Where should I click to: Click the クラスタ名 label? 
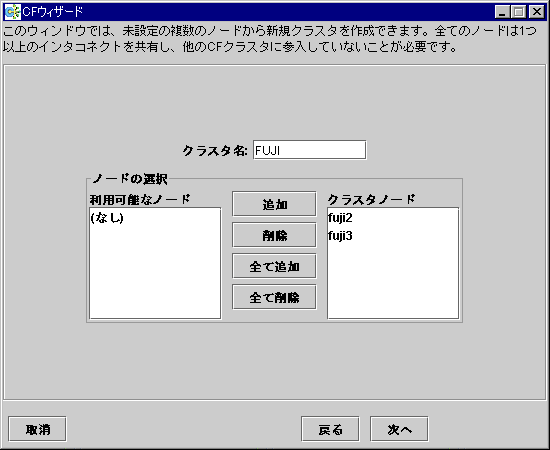point(215,151)
